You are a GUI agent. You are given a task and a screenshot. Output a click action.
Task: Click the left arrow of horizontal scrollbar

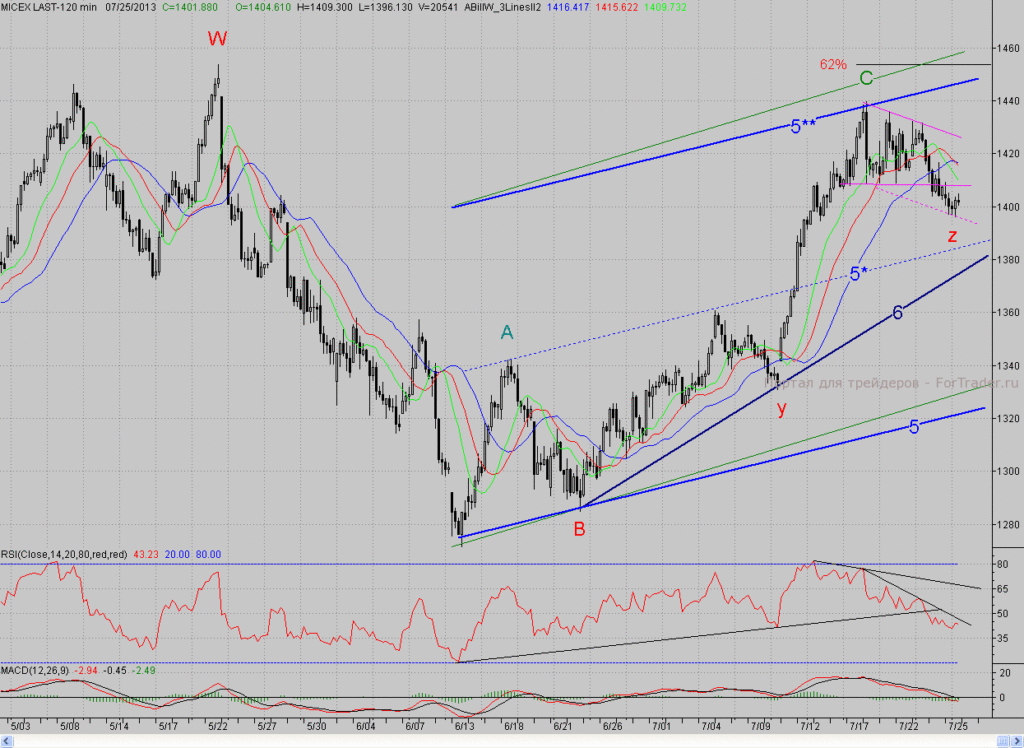click(x=5, y=742)
